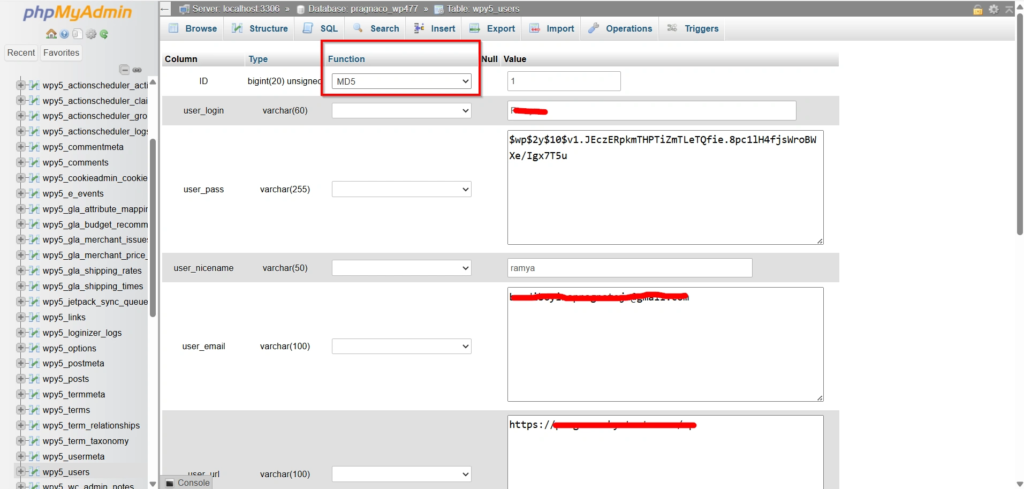Click the user_nicename field containing ramya

click(630, 268)
